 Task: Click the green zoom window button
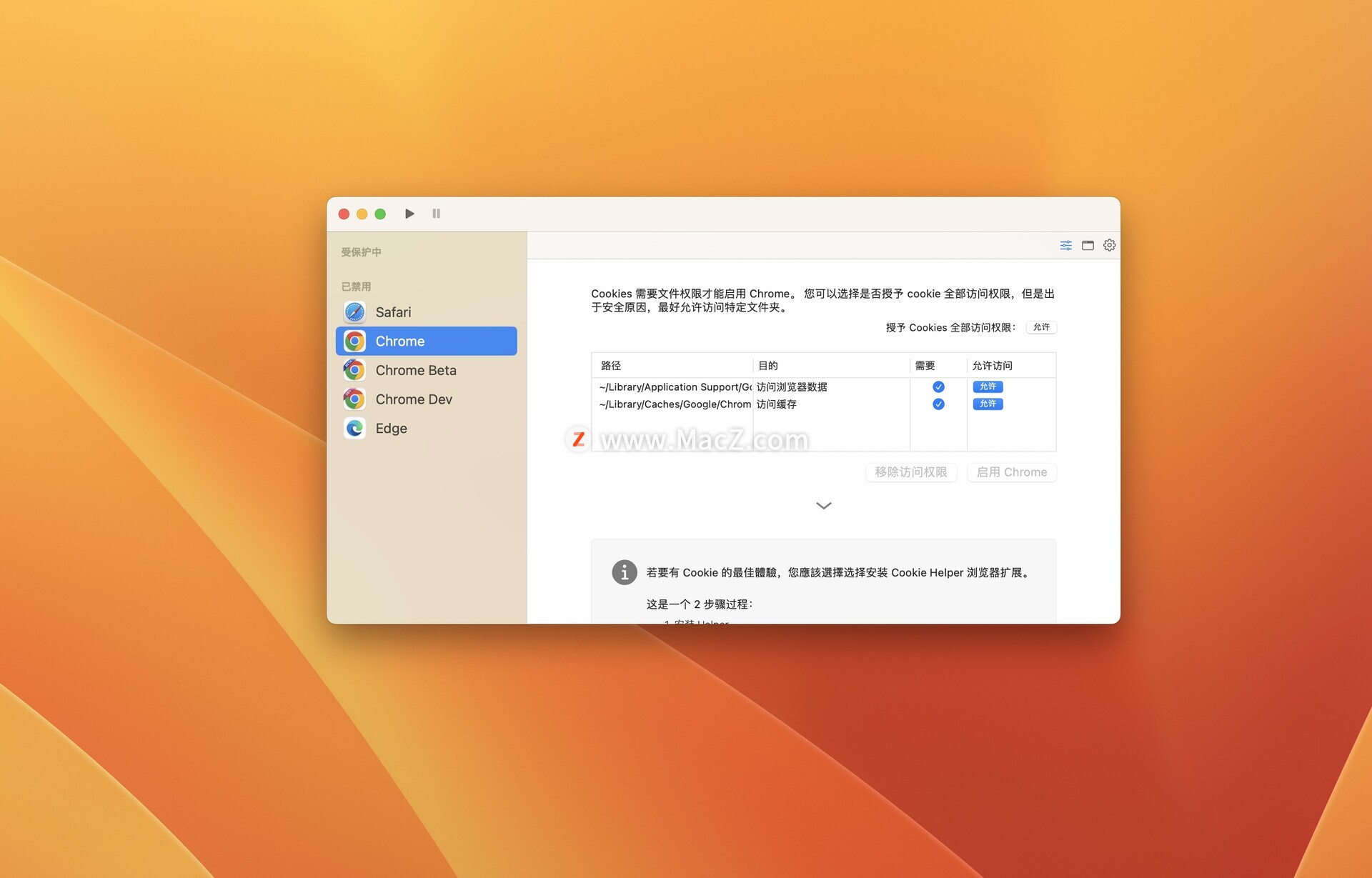[380, 214]
